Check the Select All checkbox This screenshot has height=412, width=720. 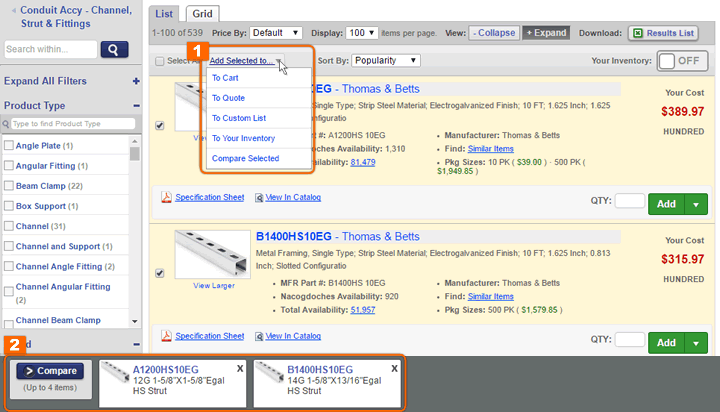point(159,61)
